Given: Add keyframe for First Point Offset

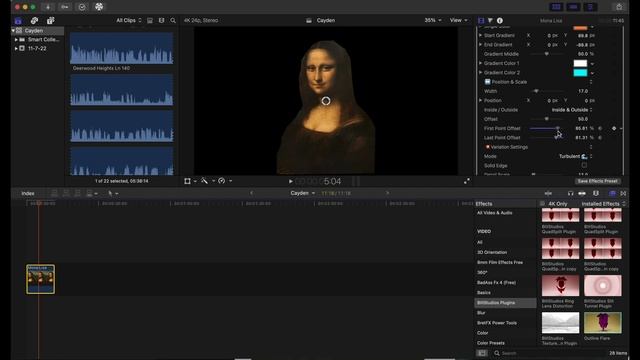Looking at the screenshot, I should pyautogui.click(x=614, y=129).
